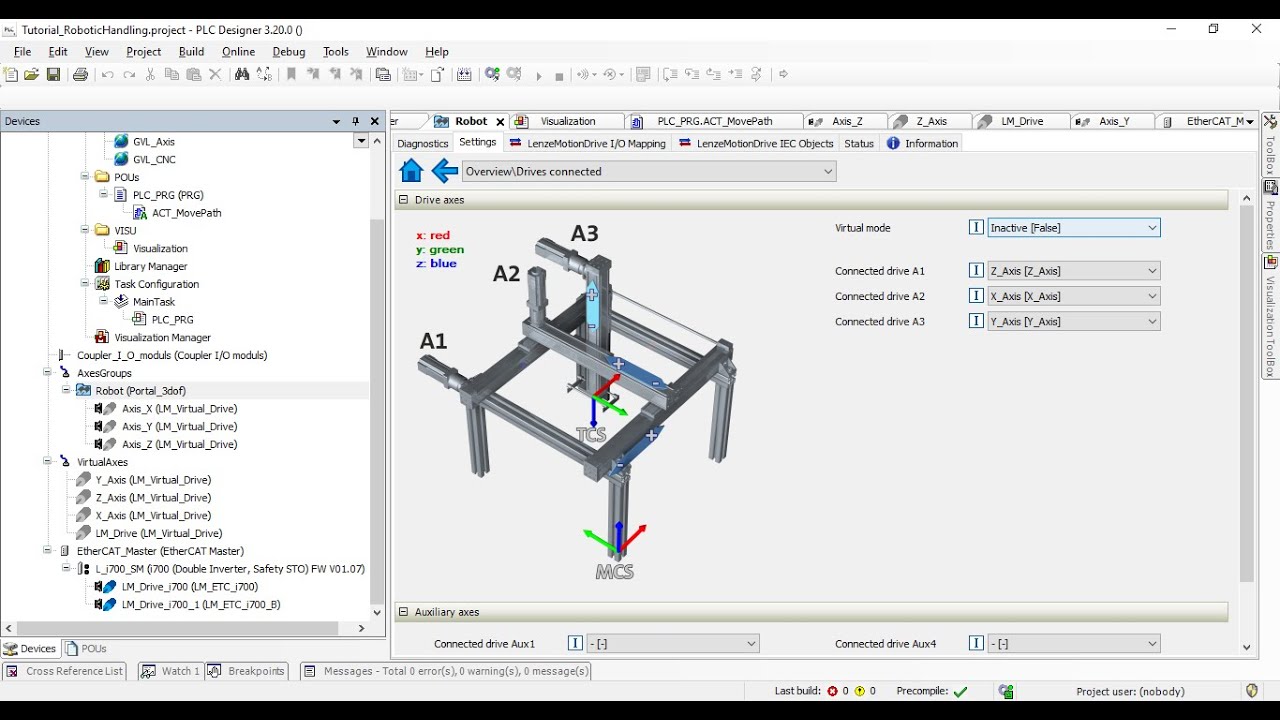Open the Debug menu
The image size is (1280, 720).
(x=289, y=52)
